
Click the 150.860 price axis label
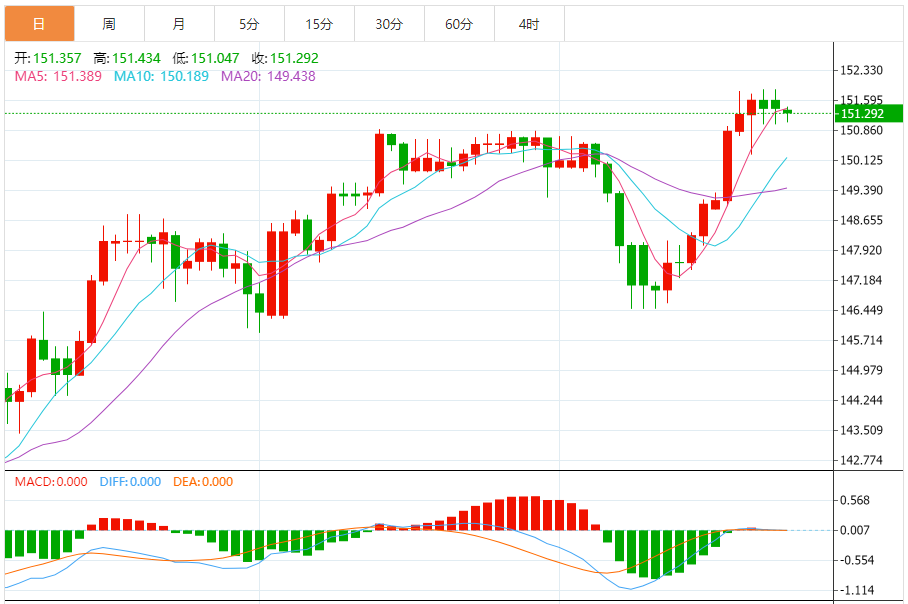(x=861, y=130)
